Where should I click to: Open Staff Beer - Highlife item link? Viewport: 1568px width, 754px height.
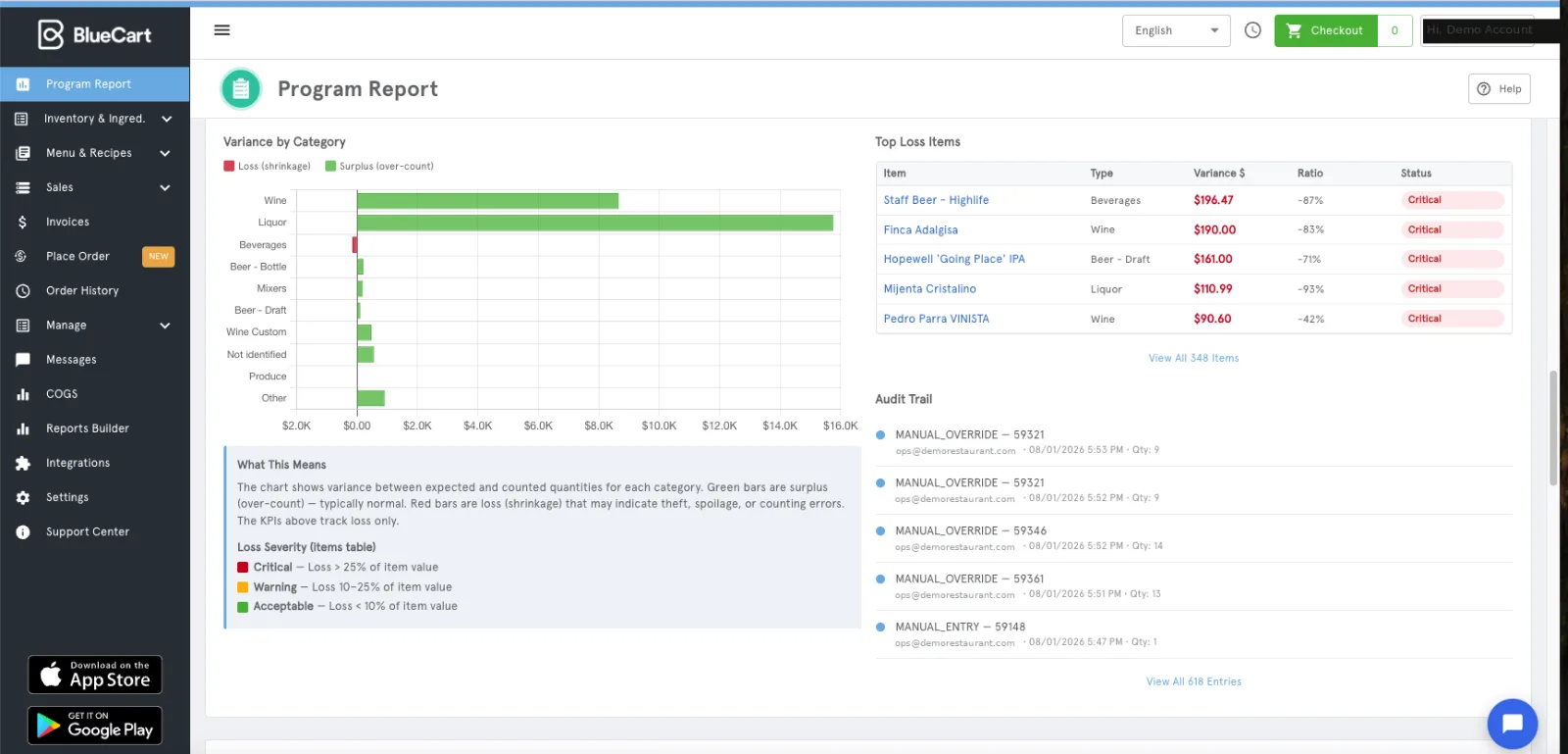click(936, 200)
